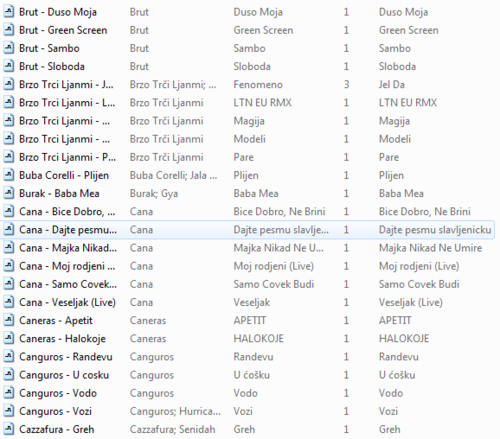Select the file icon for Cazzafura - Greh
500x439 pixels.
(x=9, y=429)
